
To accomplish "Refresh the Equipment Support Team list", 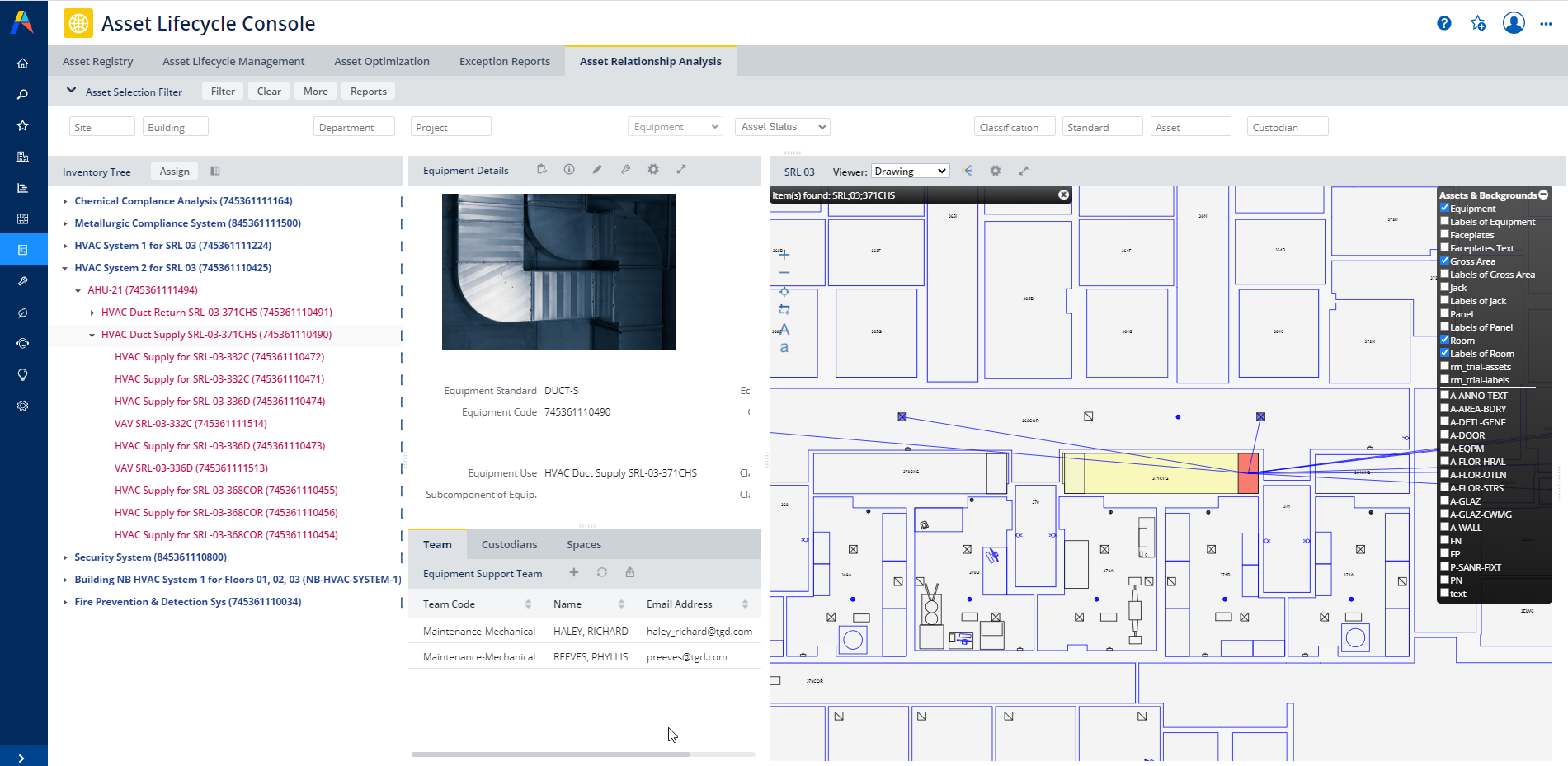I will (x=602, y=573).
